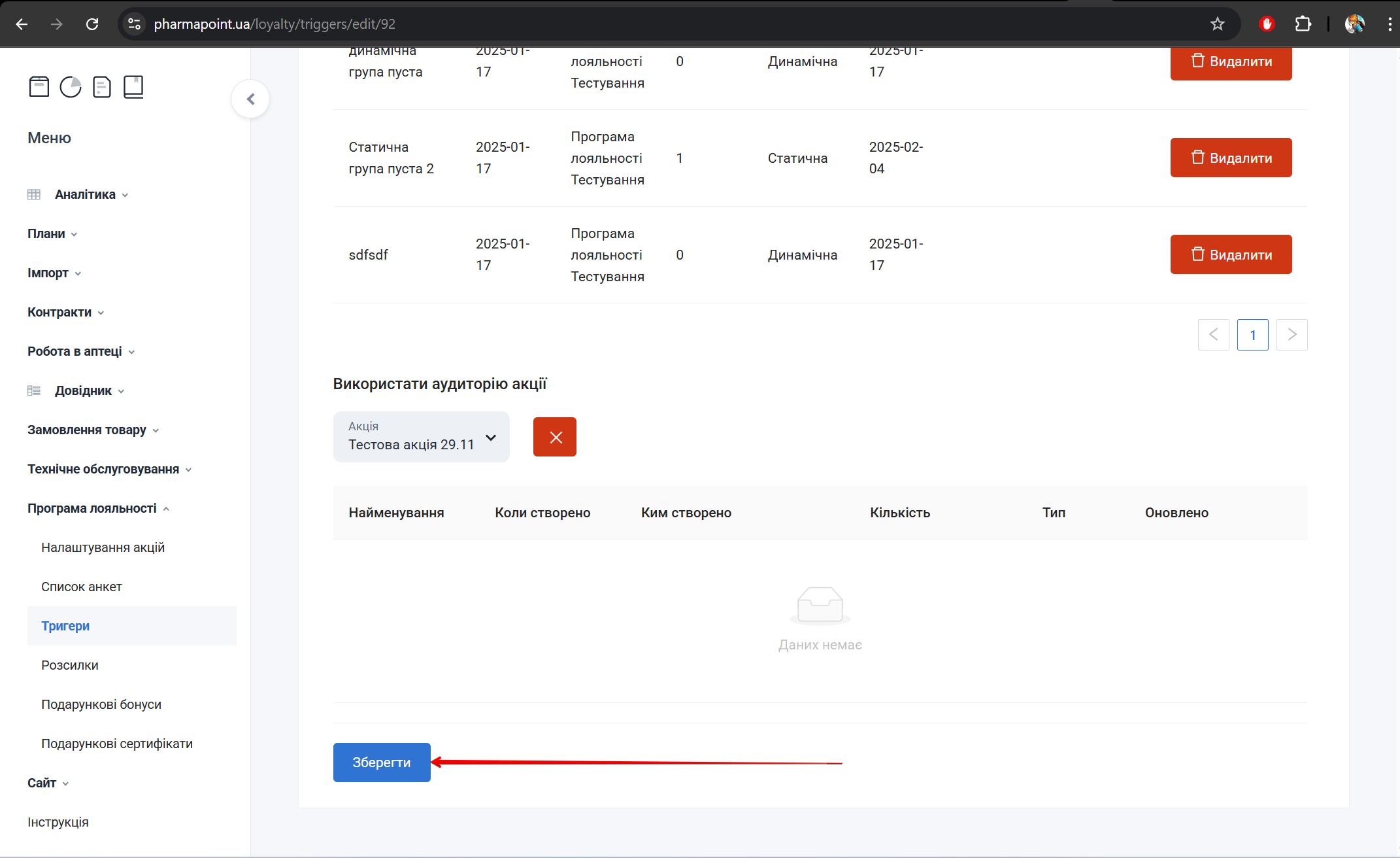Collapse sidebar with the left chevron button
Image resolution: width=1400 pixels, height=858 pixels.
[x=250, y=99]
